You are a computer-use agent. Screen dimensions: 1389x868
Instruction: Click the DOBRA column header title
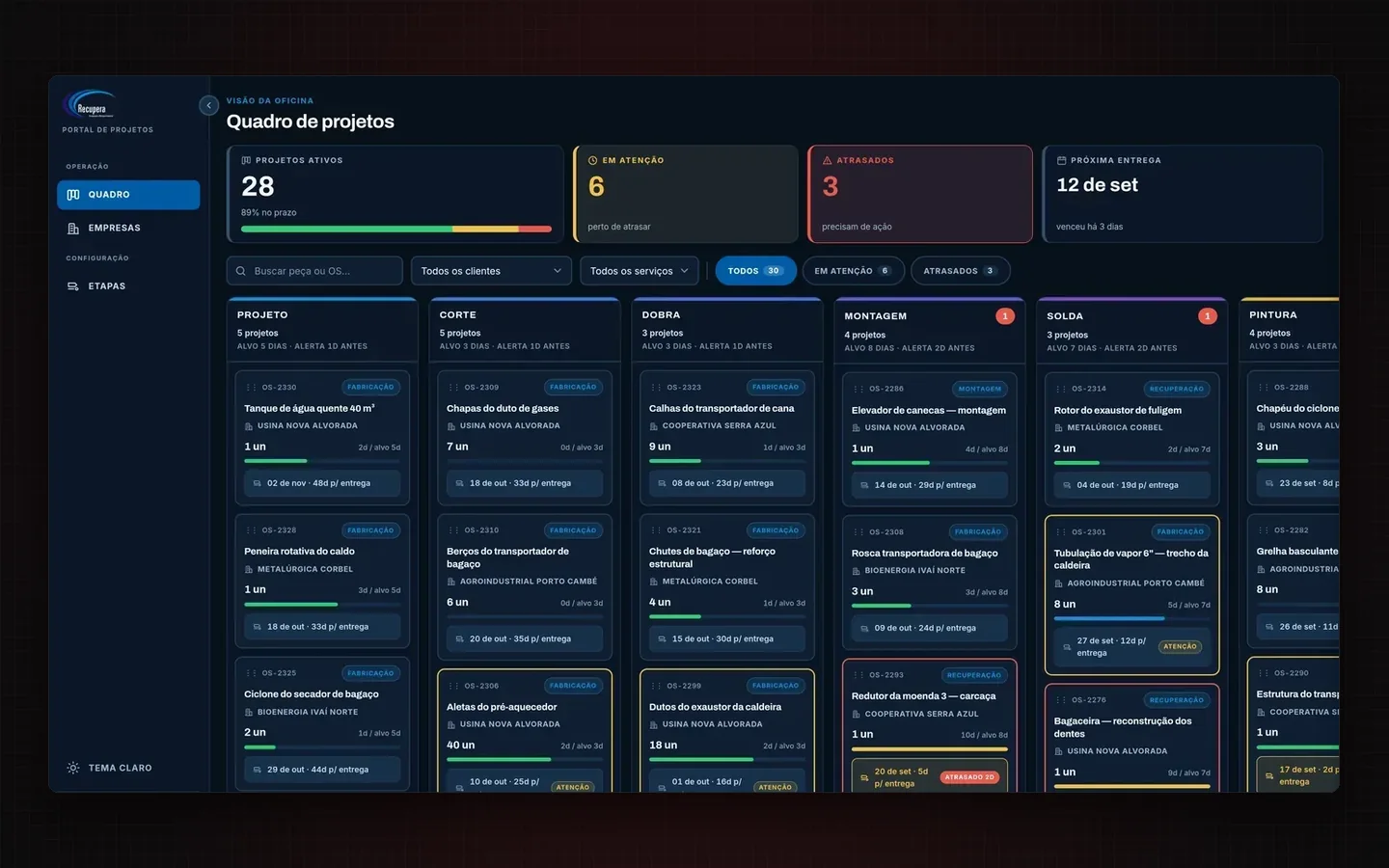(661, 315)
